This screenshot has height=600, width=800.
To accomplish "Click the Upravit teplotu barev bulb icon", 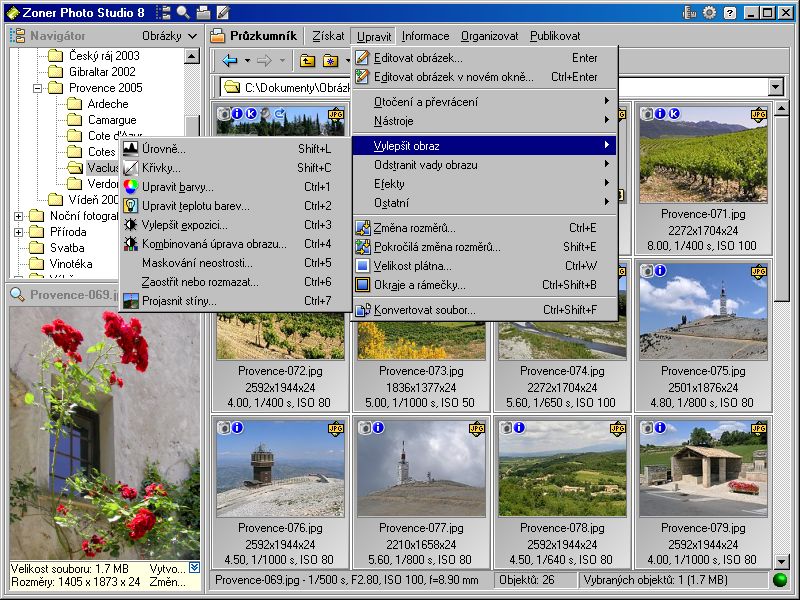I will [x=131, y=206].
